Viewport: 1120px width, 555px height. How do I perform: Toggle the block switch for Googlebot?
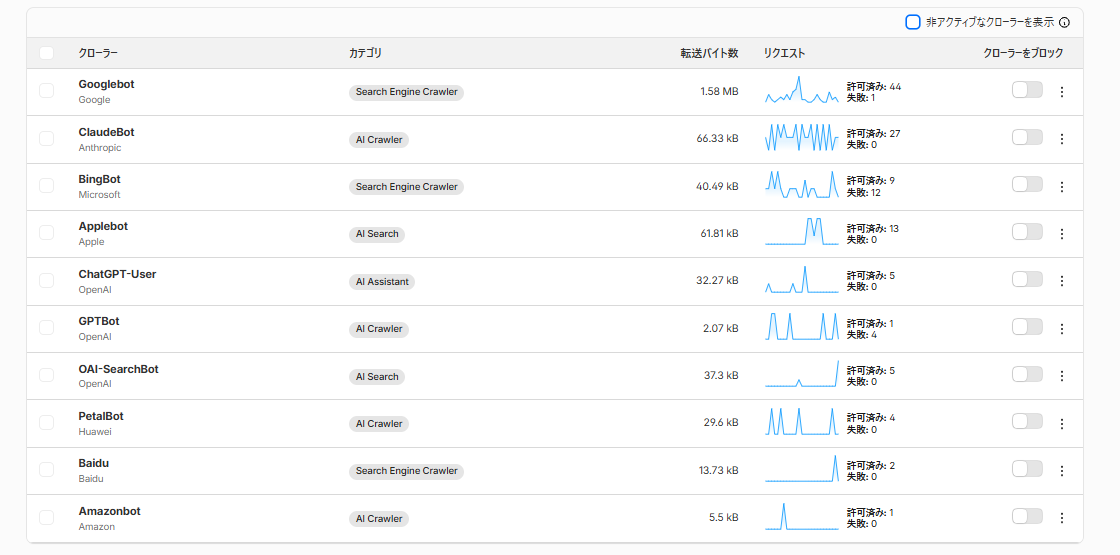point(1027,90)
